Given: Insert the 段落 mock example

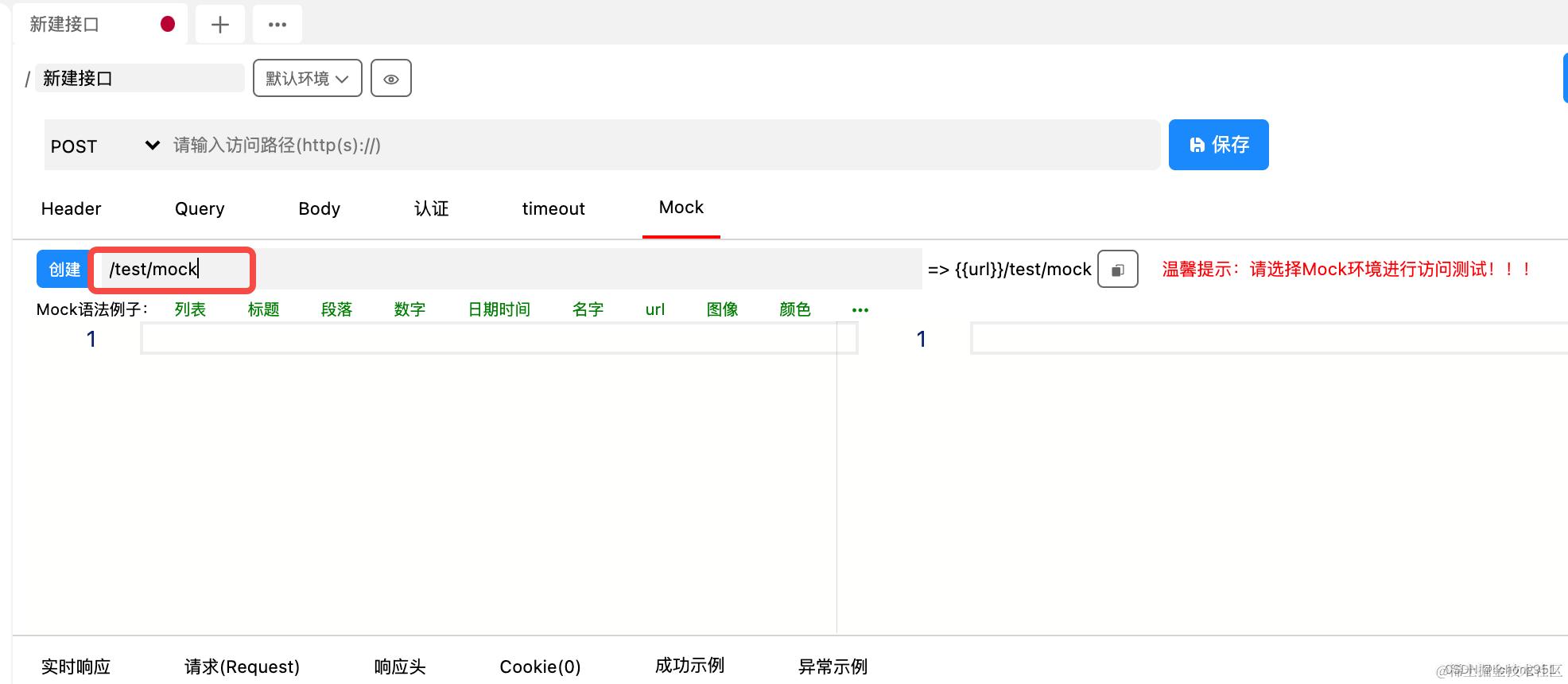Looking at the screenshot, I should (x=336, y=309).
